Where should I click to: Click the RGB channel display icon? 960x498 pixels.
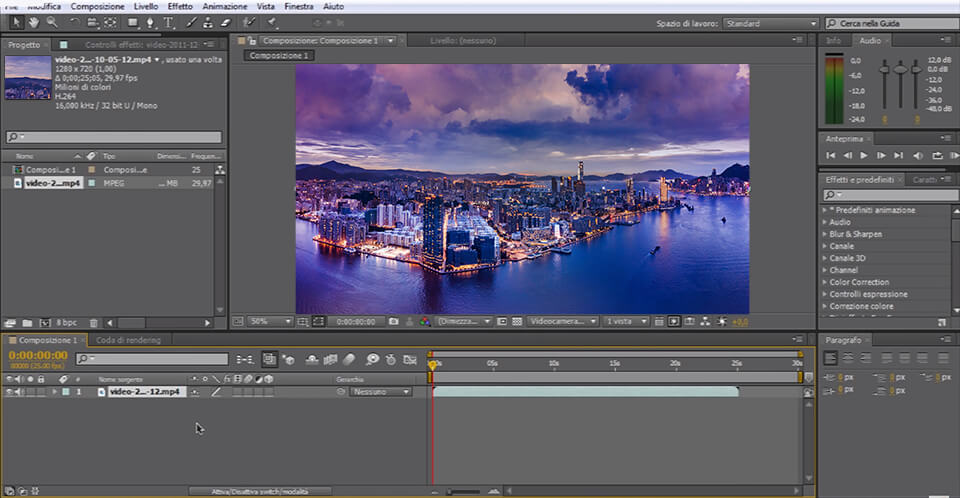coord(425,321)
